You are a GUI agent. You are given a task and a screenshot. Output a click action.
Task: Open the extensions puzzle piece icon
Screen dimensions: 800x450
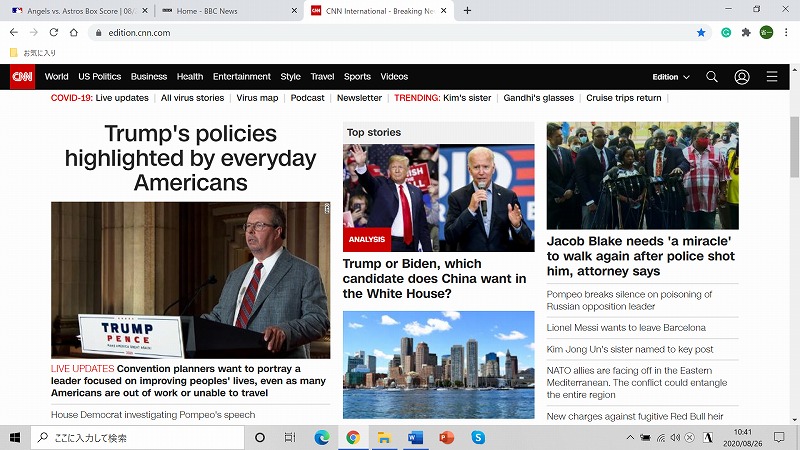click(746, 33)
